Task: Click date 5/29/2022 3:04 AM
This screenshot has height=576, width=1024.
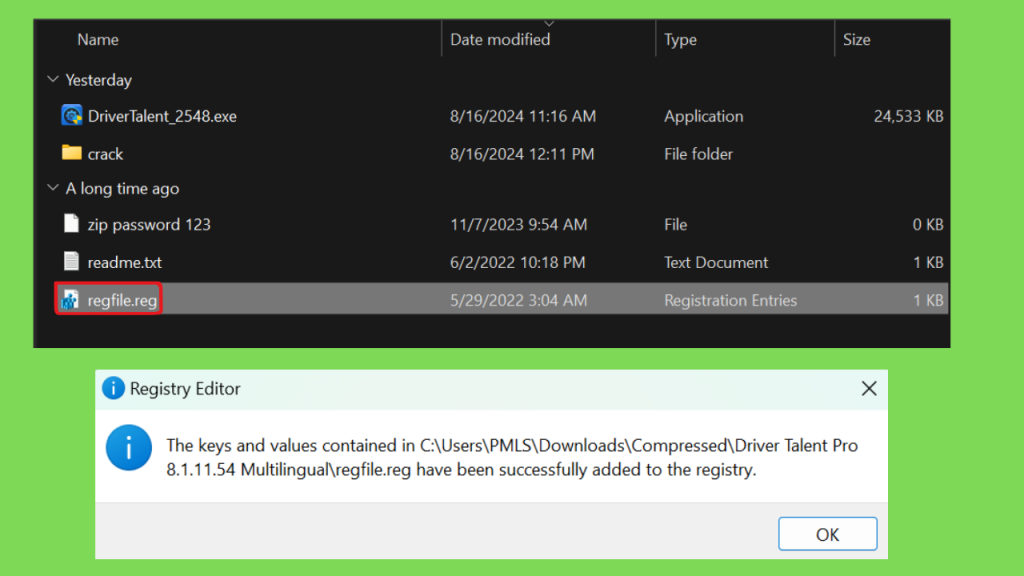Action: [x=519, y=300]
